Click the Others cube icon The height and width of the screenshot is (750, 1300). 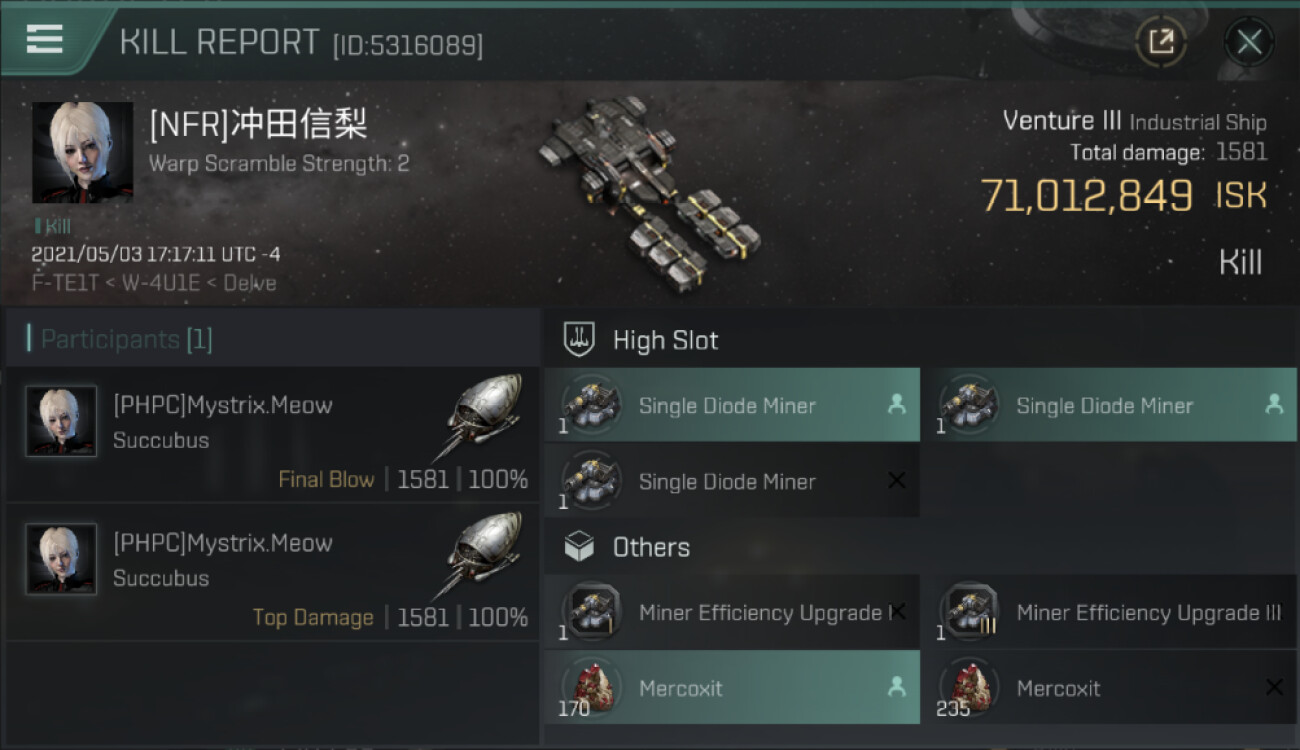580,547
